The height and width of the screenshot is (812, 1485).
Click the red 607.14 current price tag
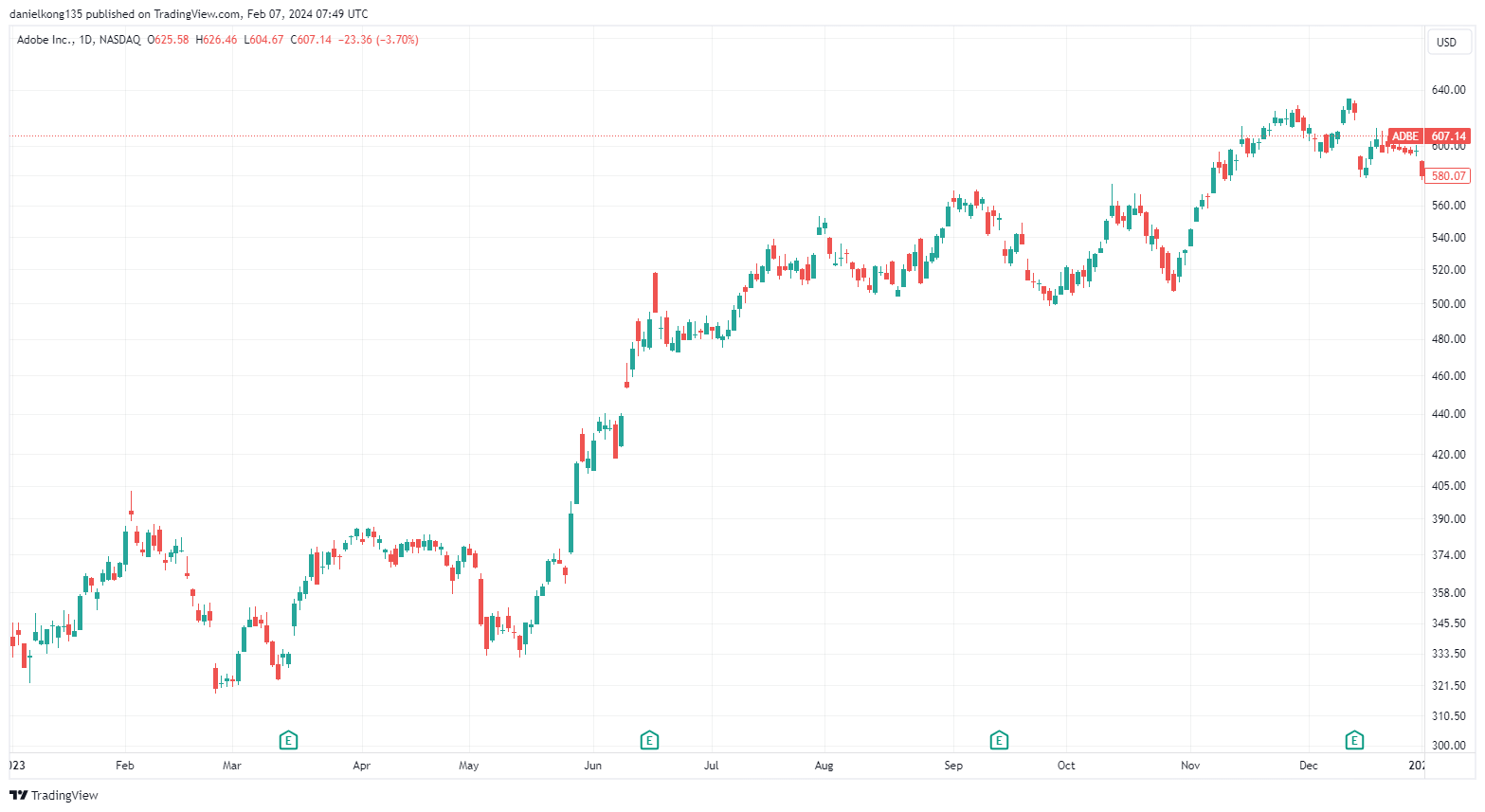1448,136
